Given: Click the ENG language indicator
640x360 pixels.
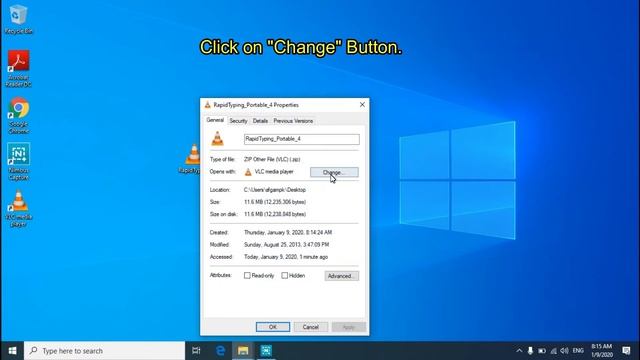Looking at the screenshot, I should (x=578, y=351).
